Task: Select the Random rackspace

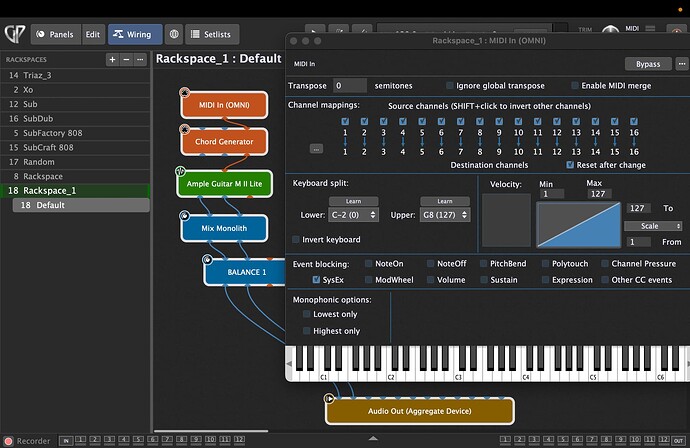Action: point(75,162)
